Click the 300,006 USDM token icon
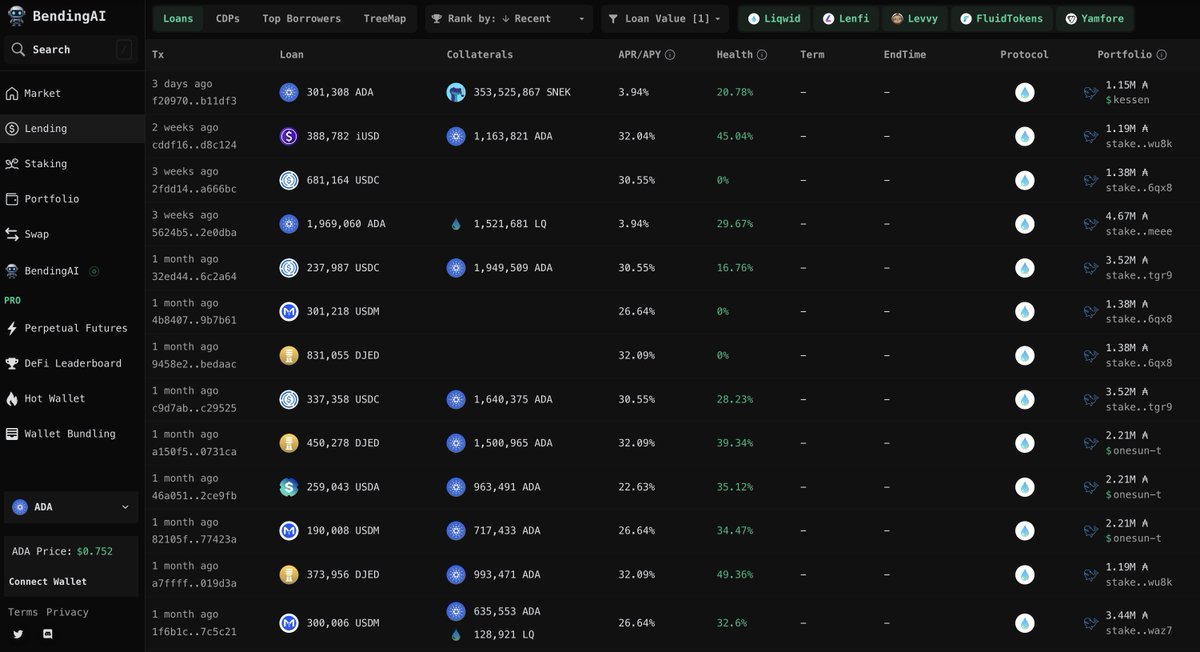The height and width of the screenshot is (652, 1200). tap(289, 622)
